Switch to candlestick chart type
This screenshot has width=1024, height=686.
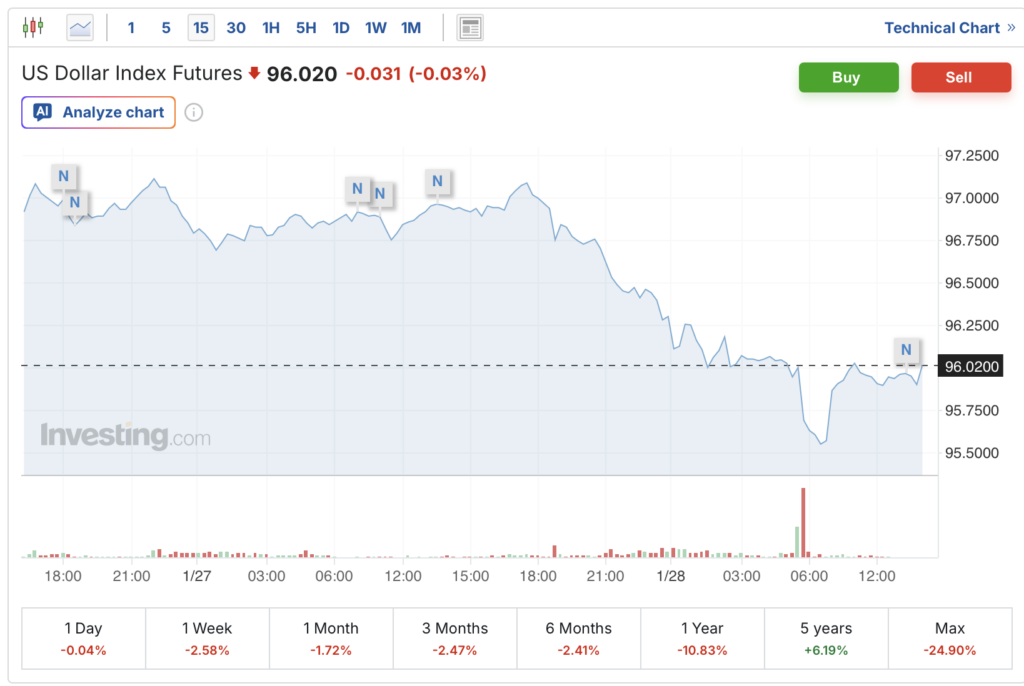pyautogui.click(x=33, y=28)
